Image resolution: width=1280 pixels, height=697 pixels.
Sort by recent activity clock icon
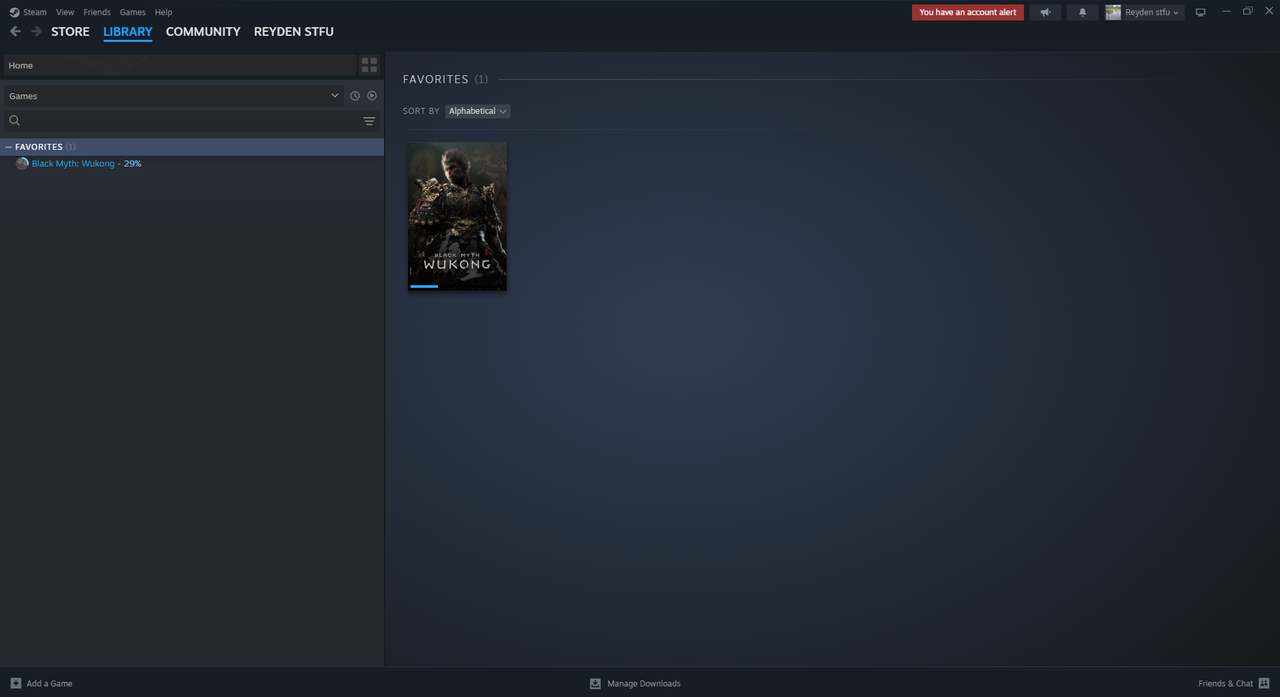[354, 96]
